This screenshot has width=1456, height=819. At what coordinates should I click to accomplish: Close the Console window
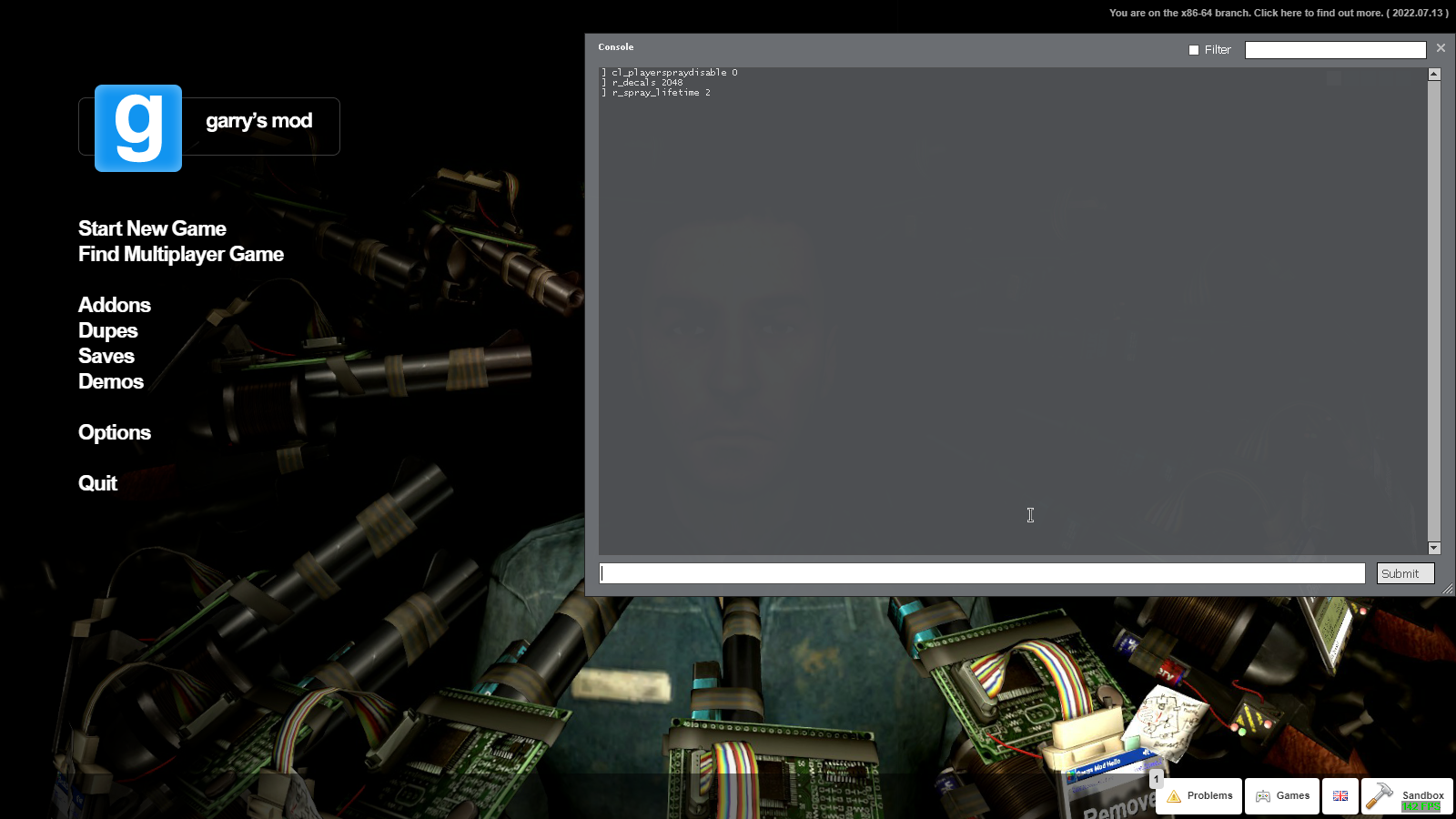tap(1441, 48)
